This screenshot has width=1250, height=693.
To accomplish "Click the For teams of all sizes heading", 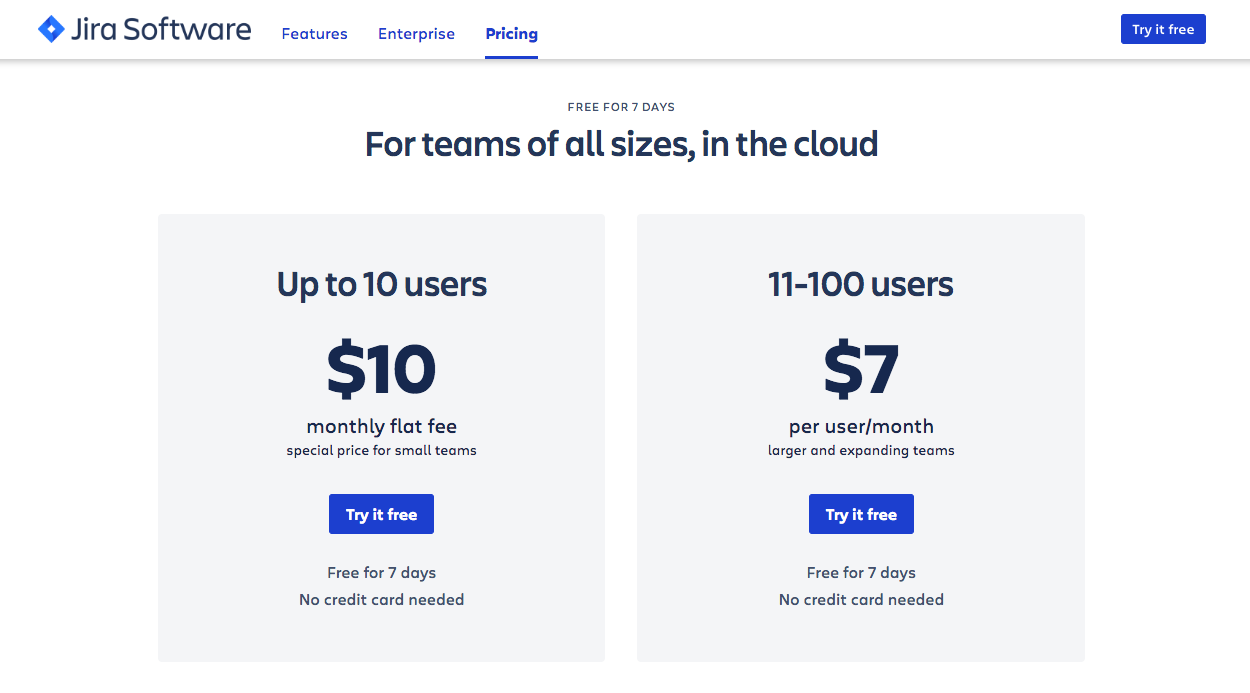I will (x=621, y=144).
